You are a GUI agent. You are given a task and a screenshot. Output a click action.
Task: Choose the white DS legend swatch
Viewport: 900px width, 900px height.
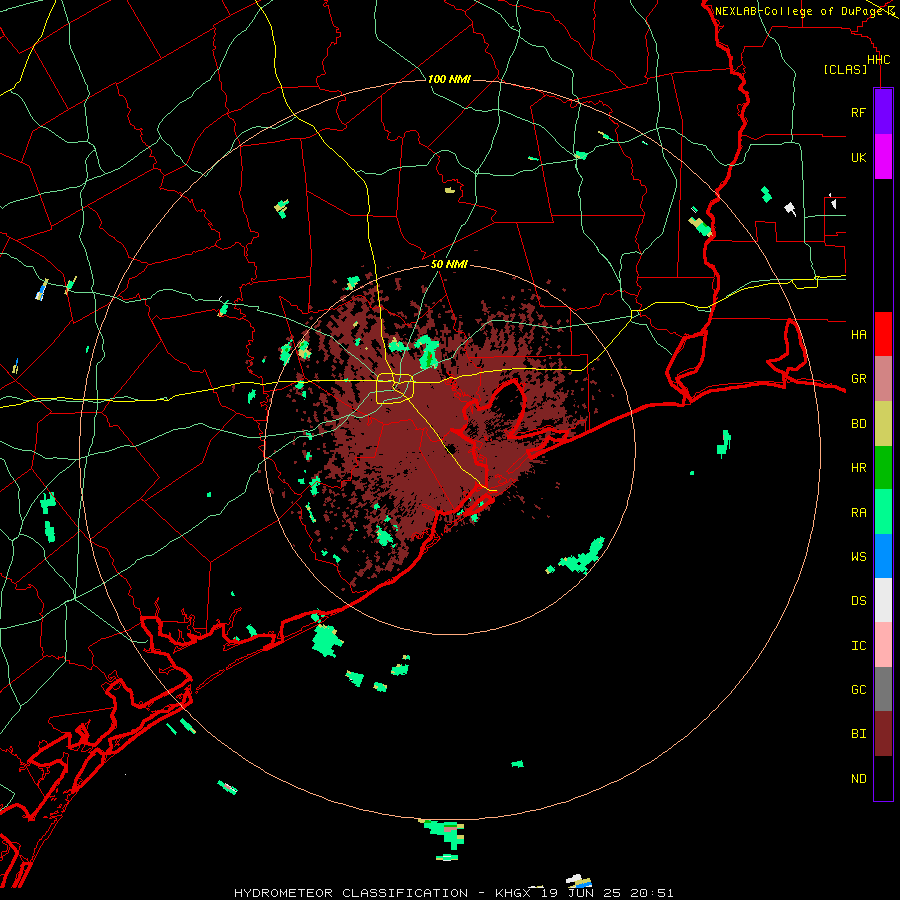pyautogui.click(x=883, y=601)
